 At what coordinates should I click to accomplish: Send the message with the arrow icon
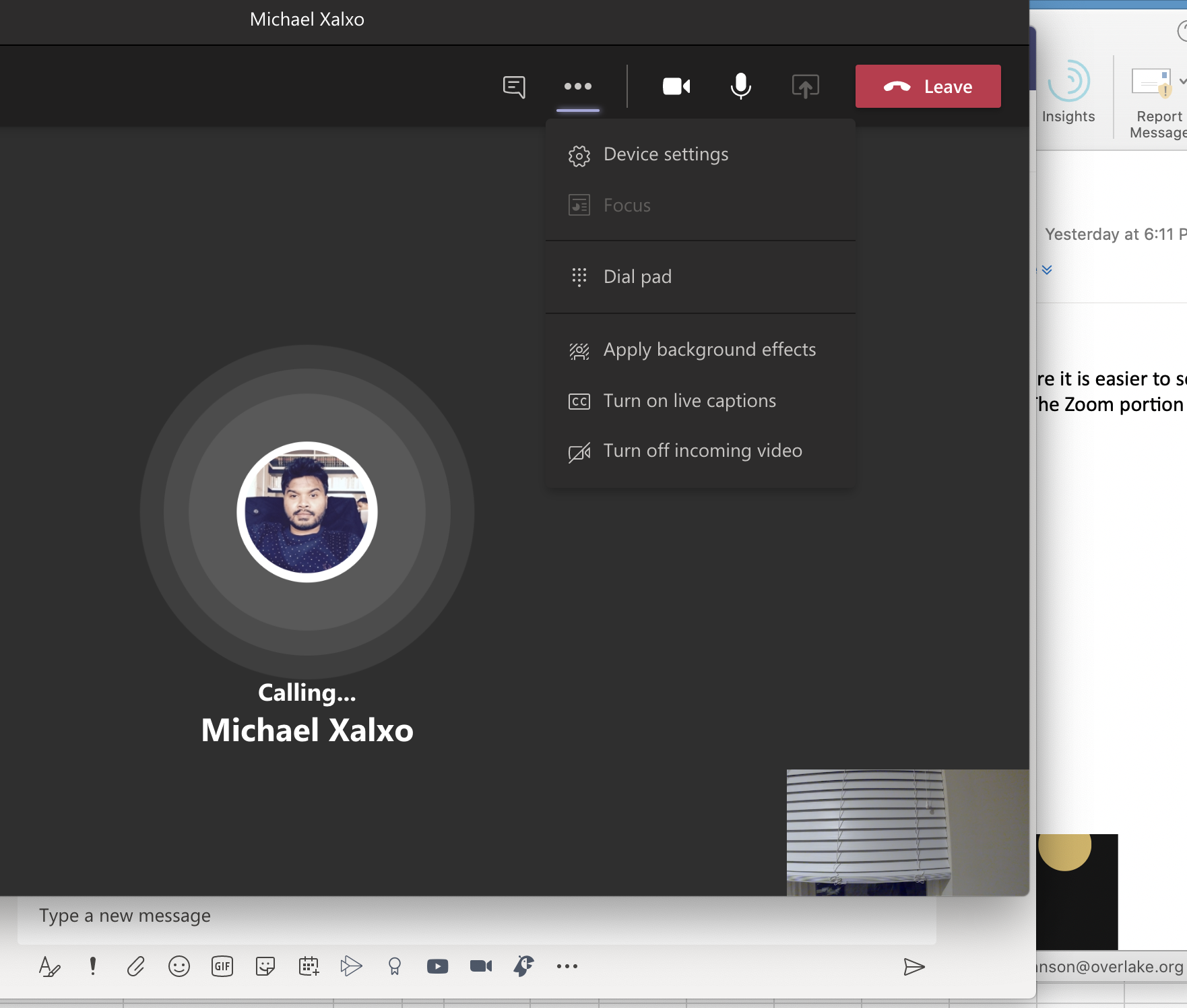tap(913, 968)
